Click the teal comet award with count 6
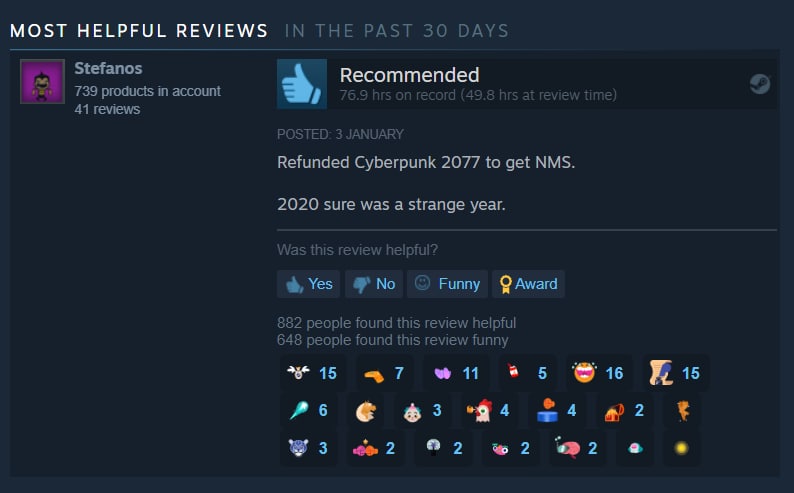Image resolution: width=794 pixels, height=493 pixels. (308, 410)
